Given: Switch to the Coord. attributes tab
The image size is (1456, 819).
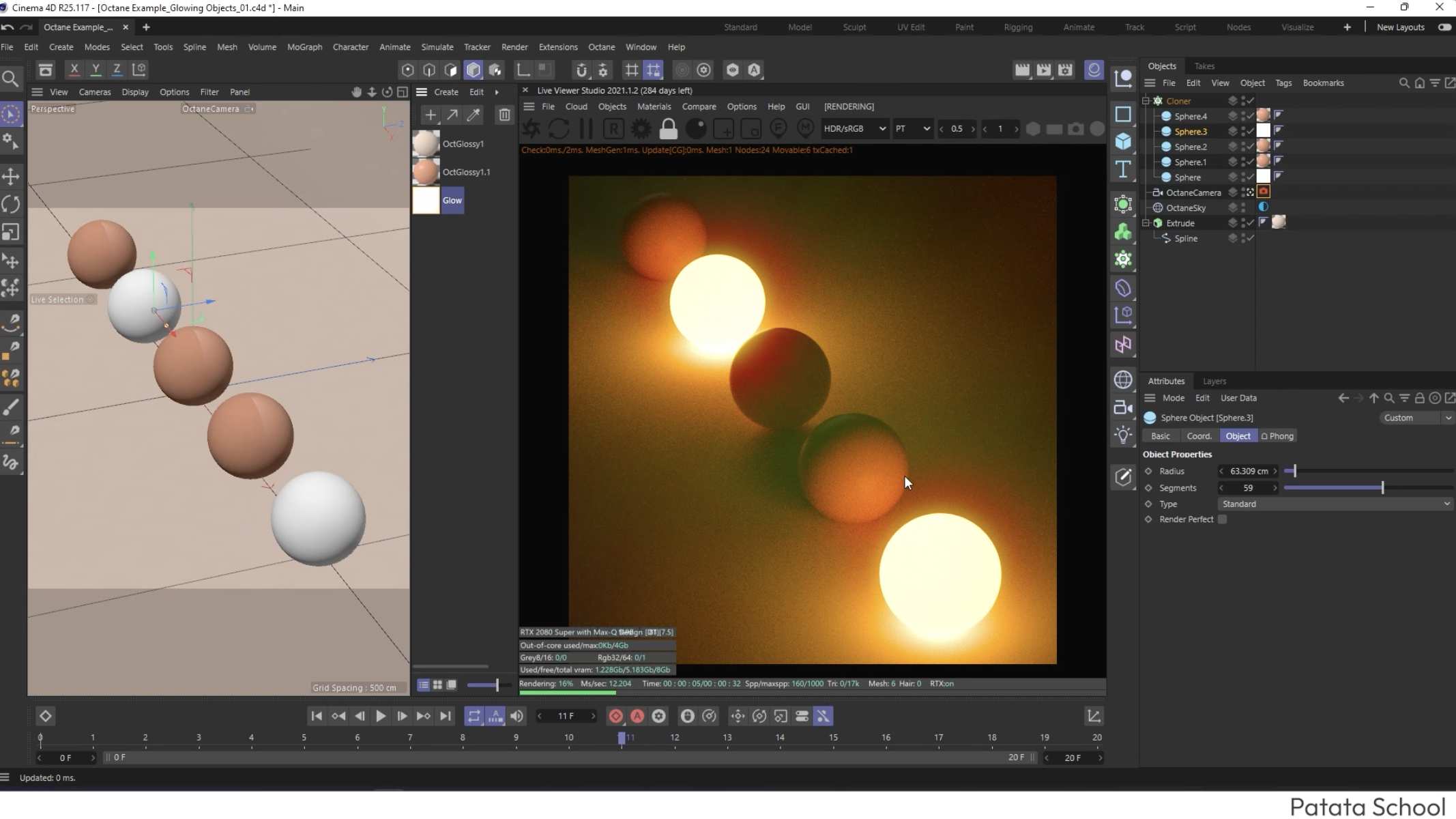Looking at the screenshot, I should pyautogui.click(x=1199, y=436).
